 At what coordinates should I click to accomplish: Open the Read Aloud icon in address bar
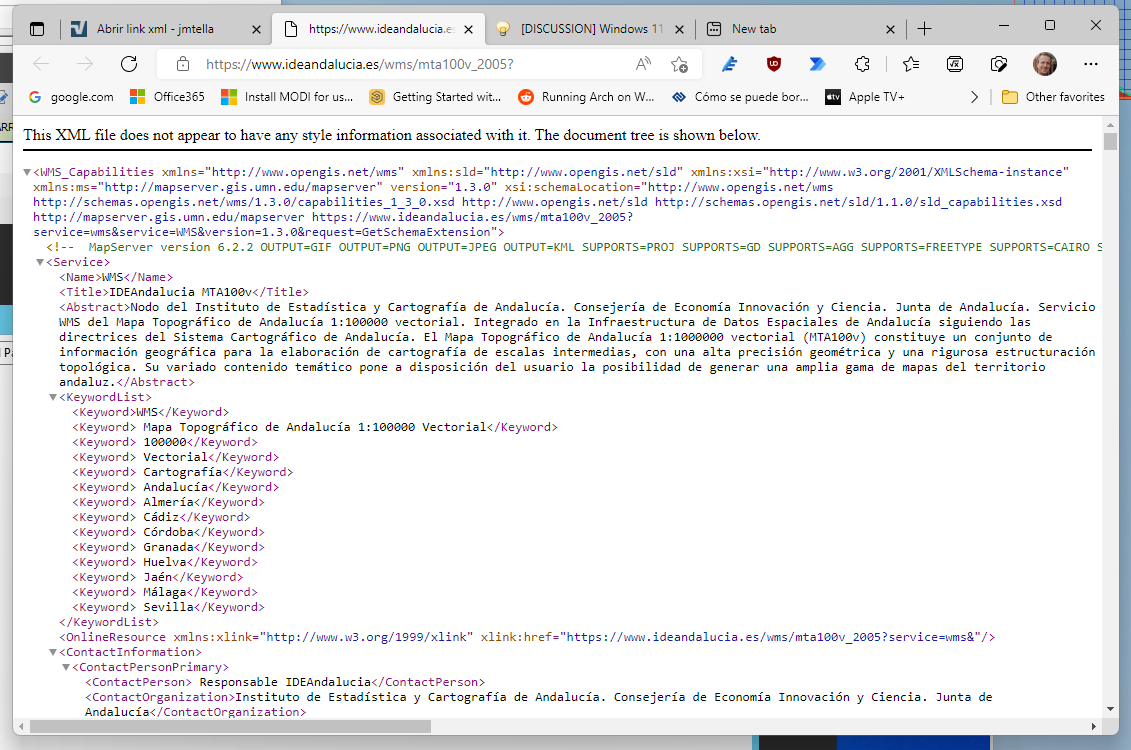pos(644,64)
